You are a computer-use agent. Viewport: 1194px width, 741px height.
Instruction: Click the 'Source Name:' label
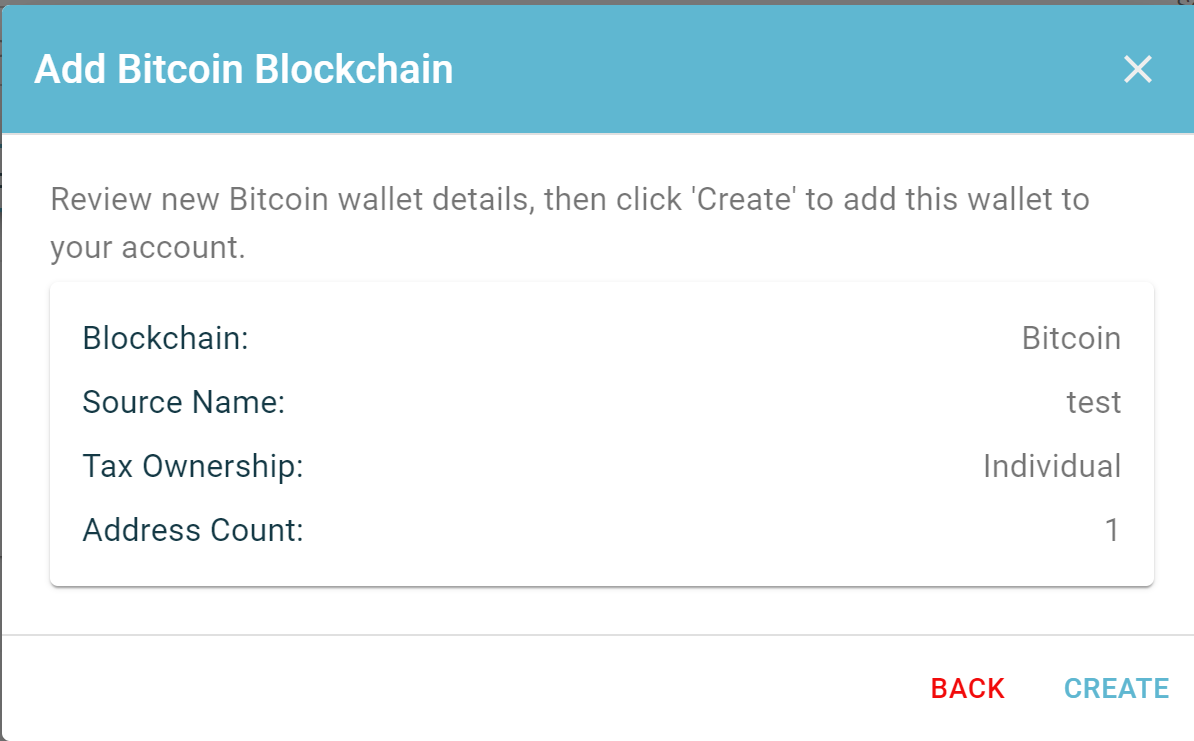(x=184, y=402)
